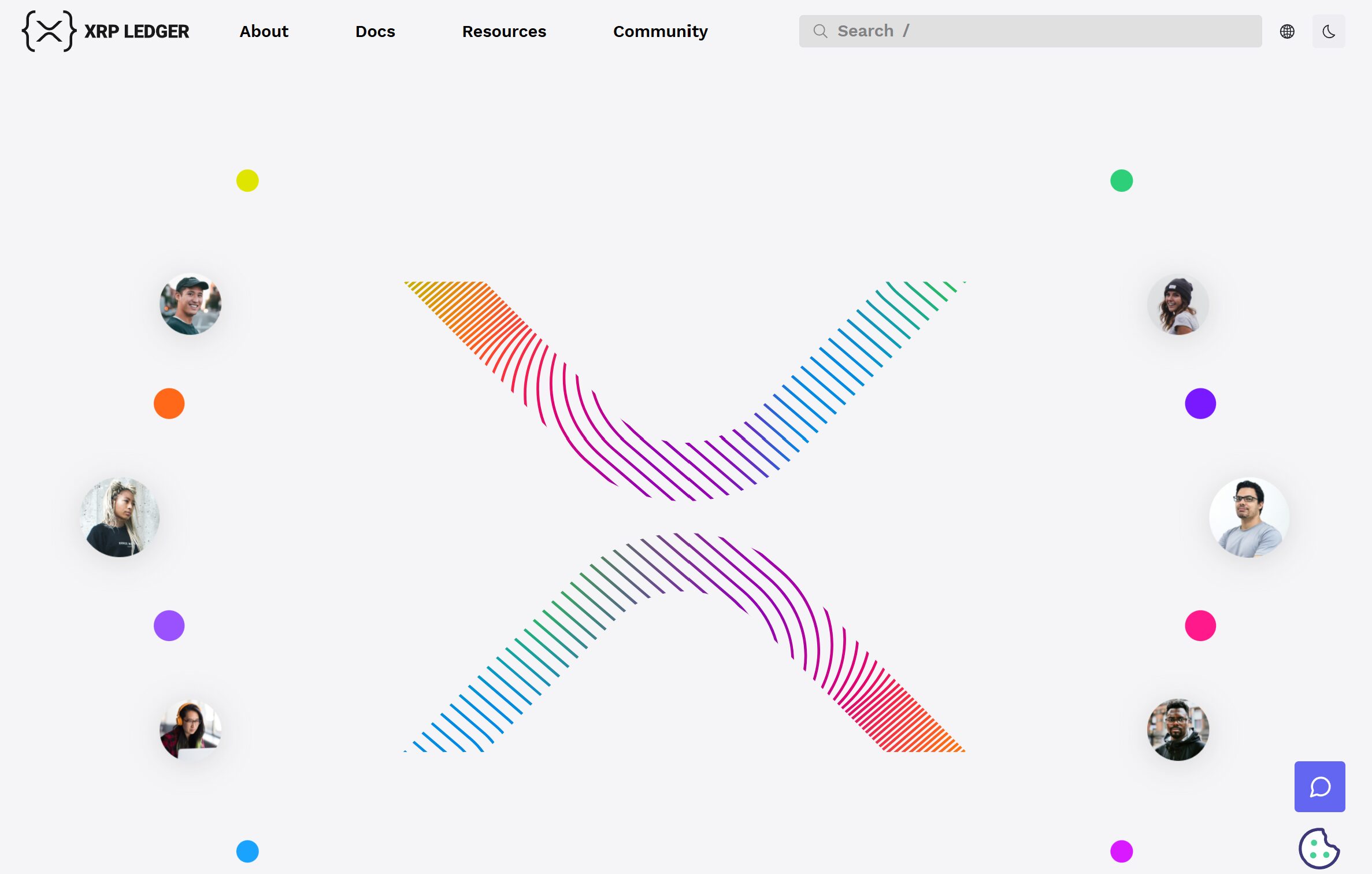
Task: Click the bearded man in hoodie avatar
Action: point(1178,729)
